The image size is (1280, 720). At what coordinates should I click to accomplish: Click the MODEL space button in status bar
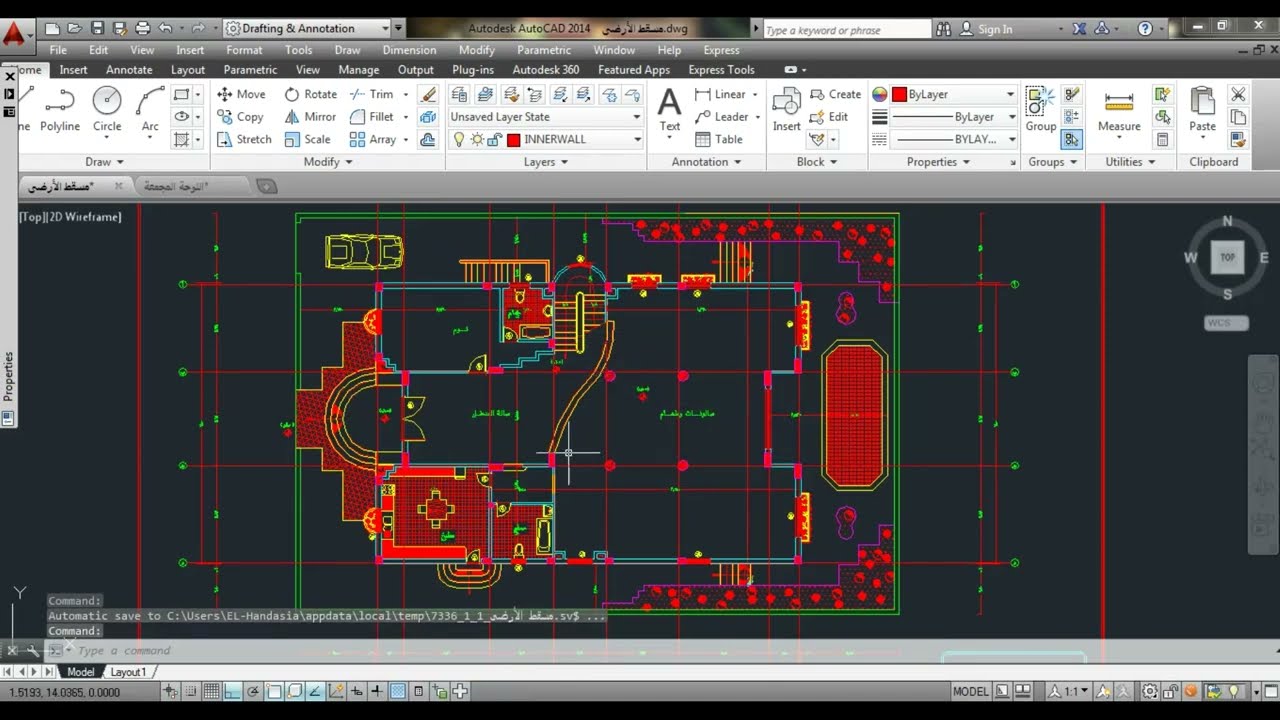(970, 691)
